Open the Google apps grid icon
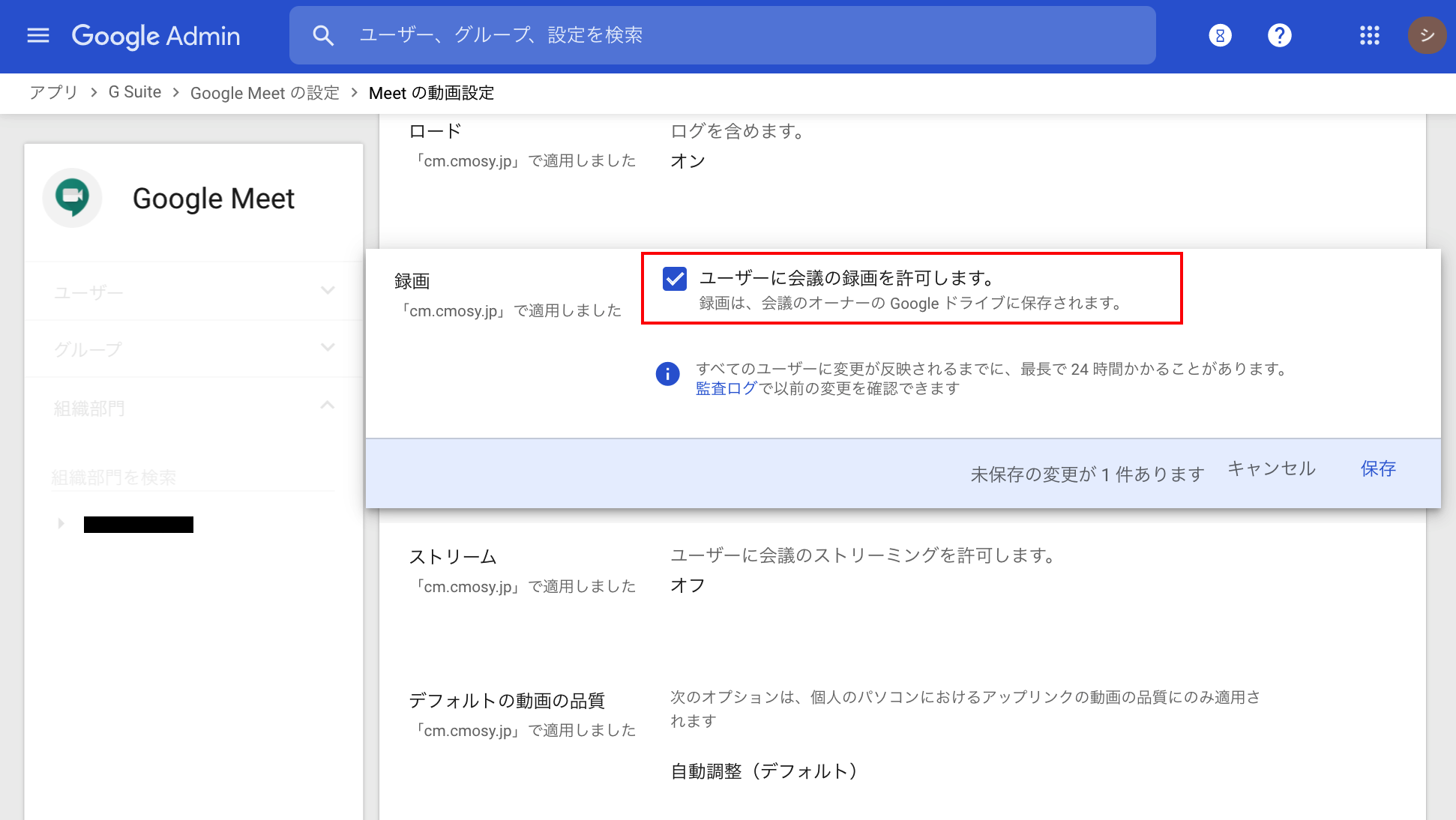This screenshot has height=820, width=1456. [x=1369, y=35]
